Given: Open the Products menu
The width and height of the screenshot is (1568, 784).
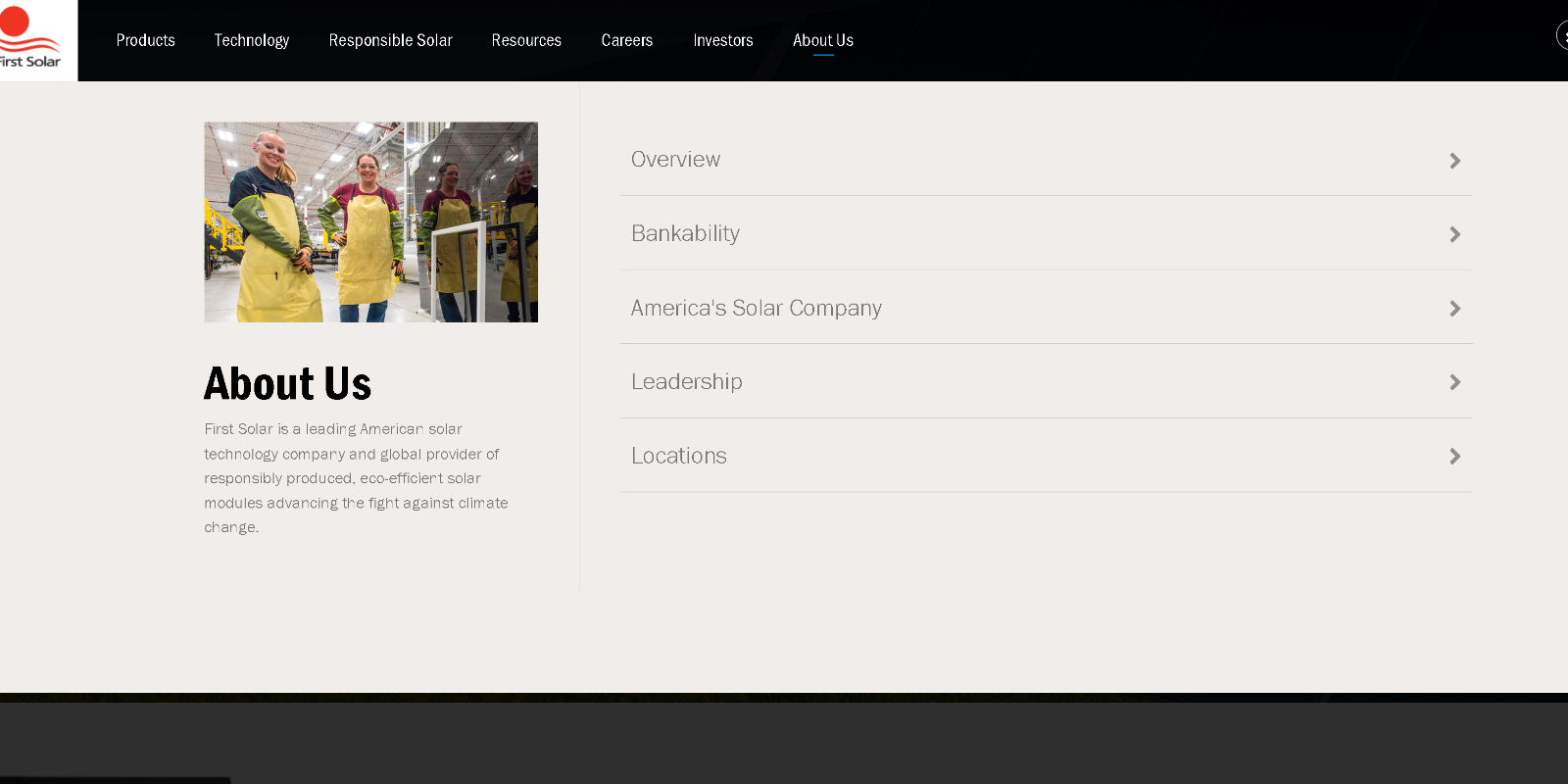Looking at the screenshot, I should click(146, 40).
